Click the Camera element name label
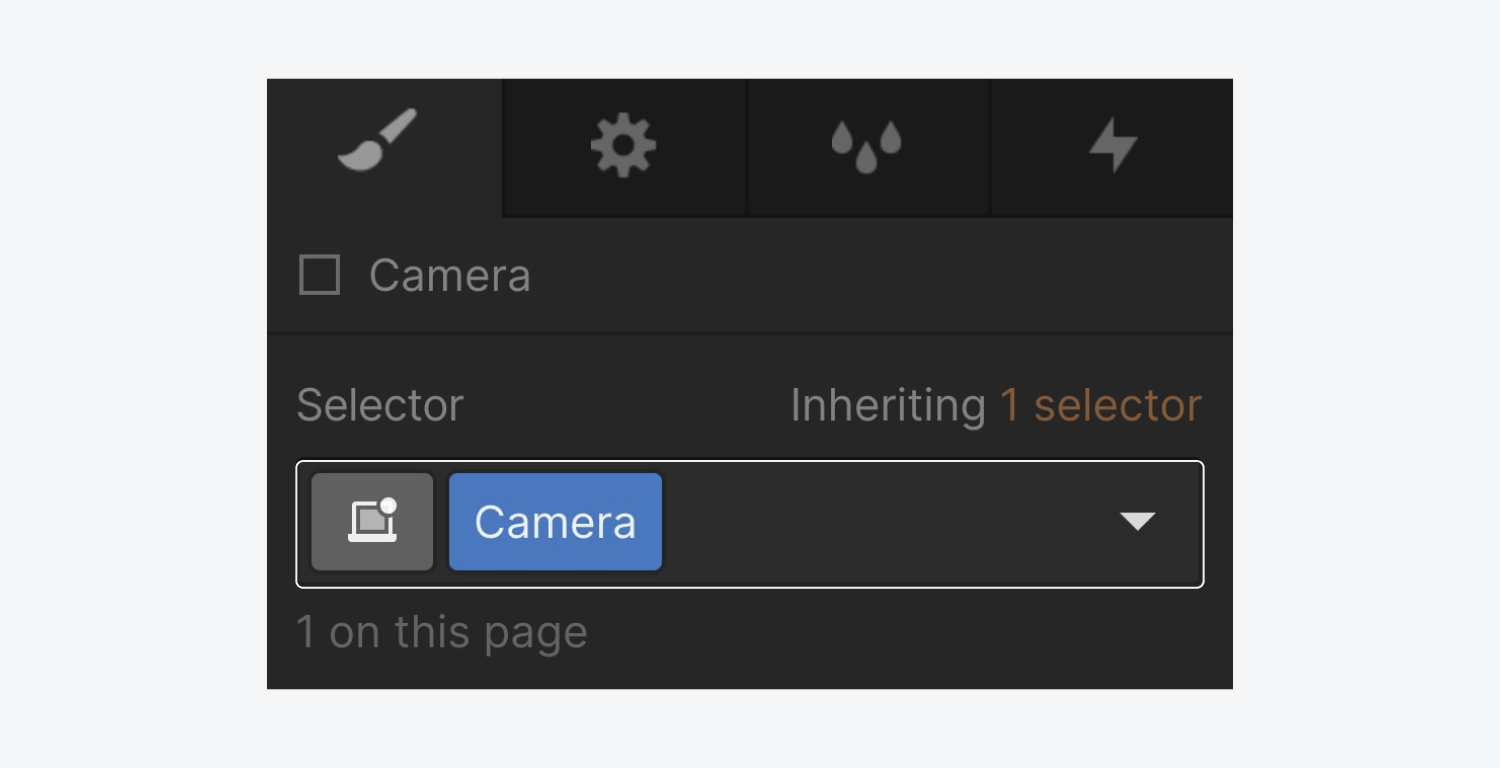 450,276
